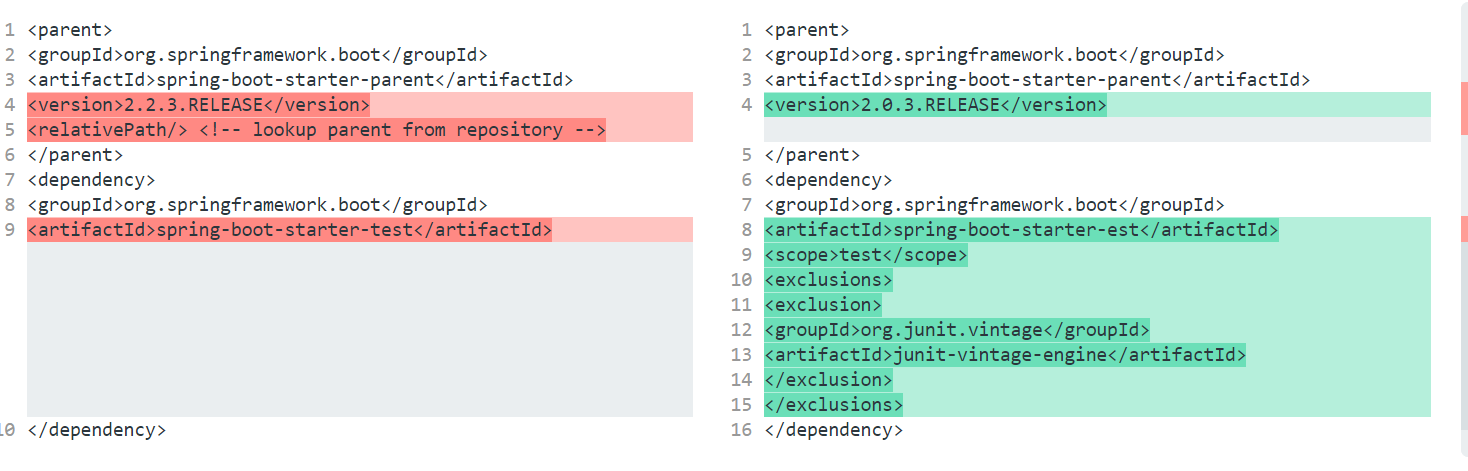Click the lower red marker in diff overview bar

coord(1463,228)
